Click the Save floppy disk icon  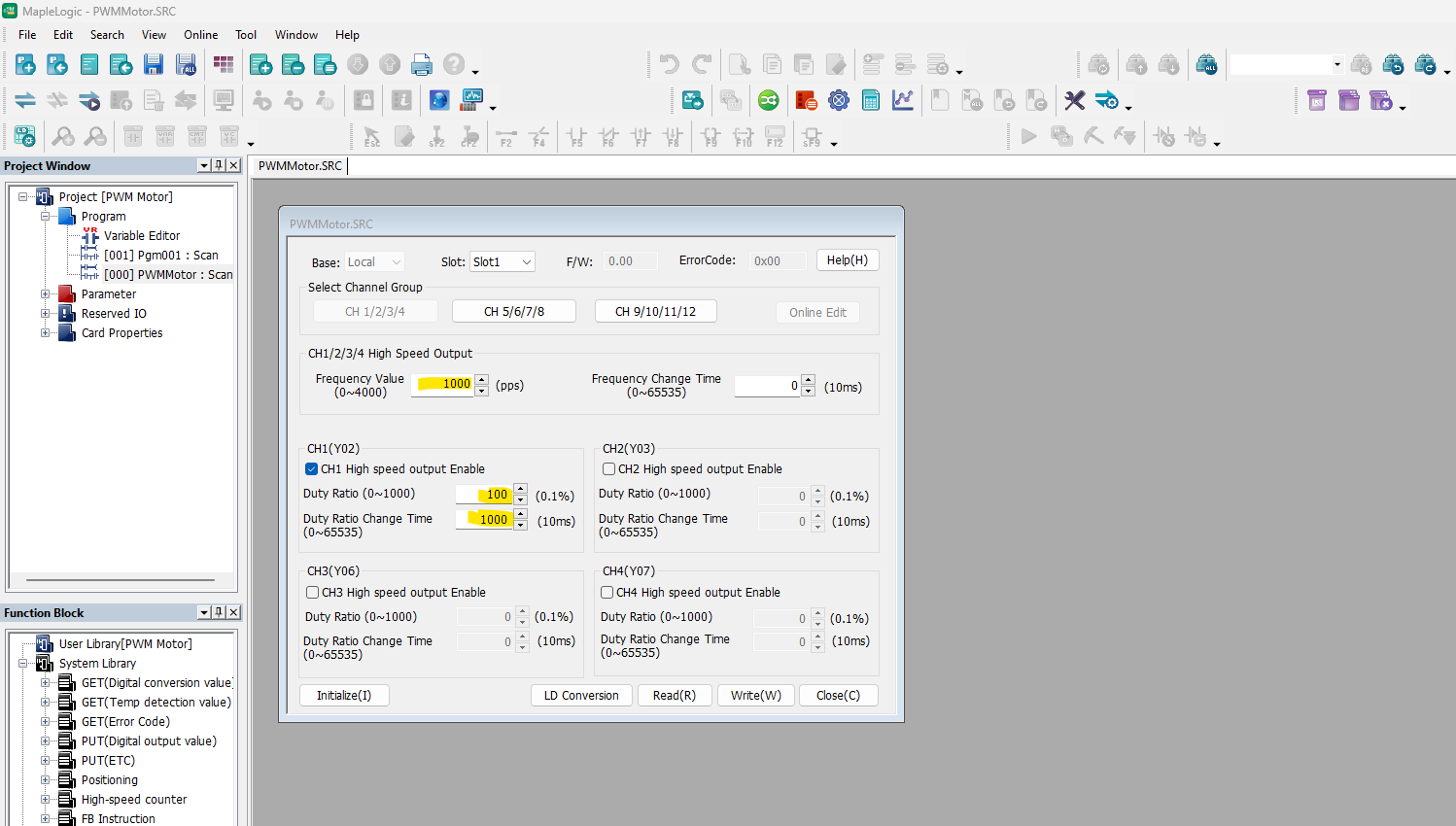pos(154,65)
